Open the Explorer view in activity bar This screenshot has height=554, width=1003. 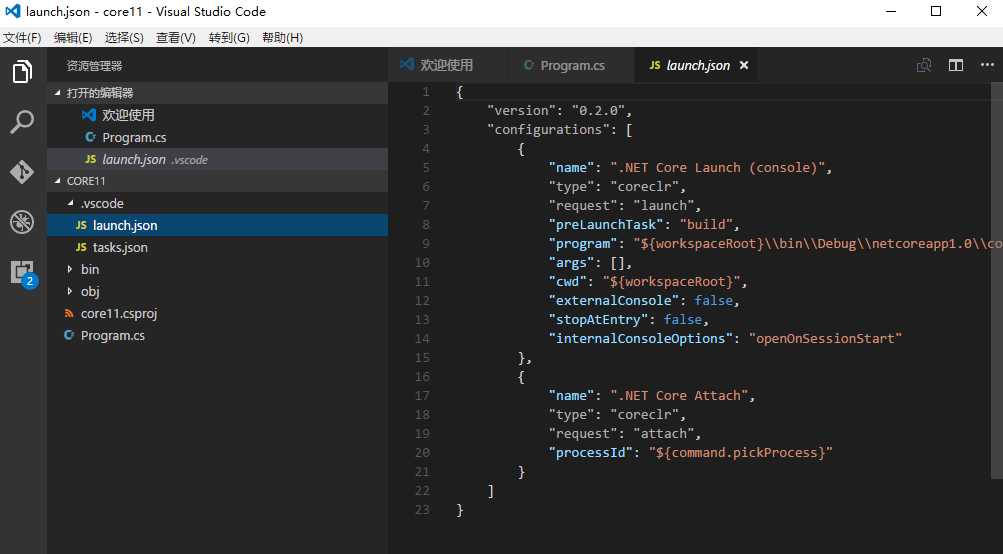pyautogui.click(x=22, y=71)
